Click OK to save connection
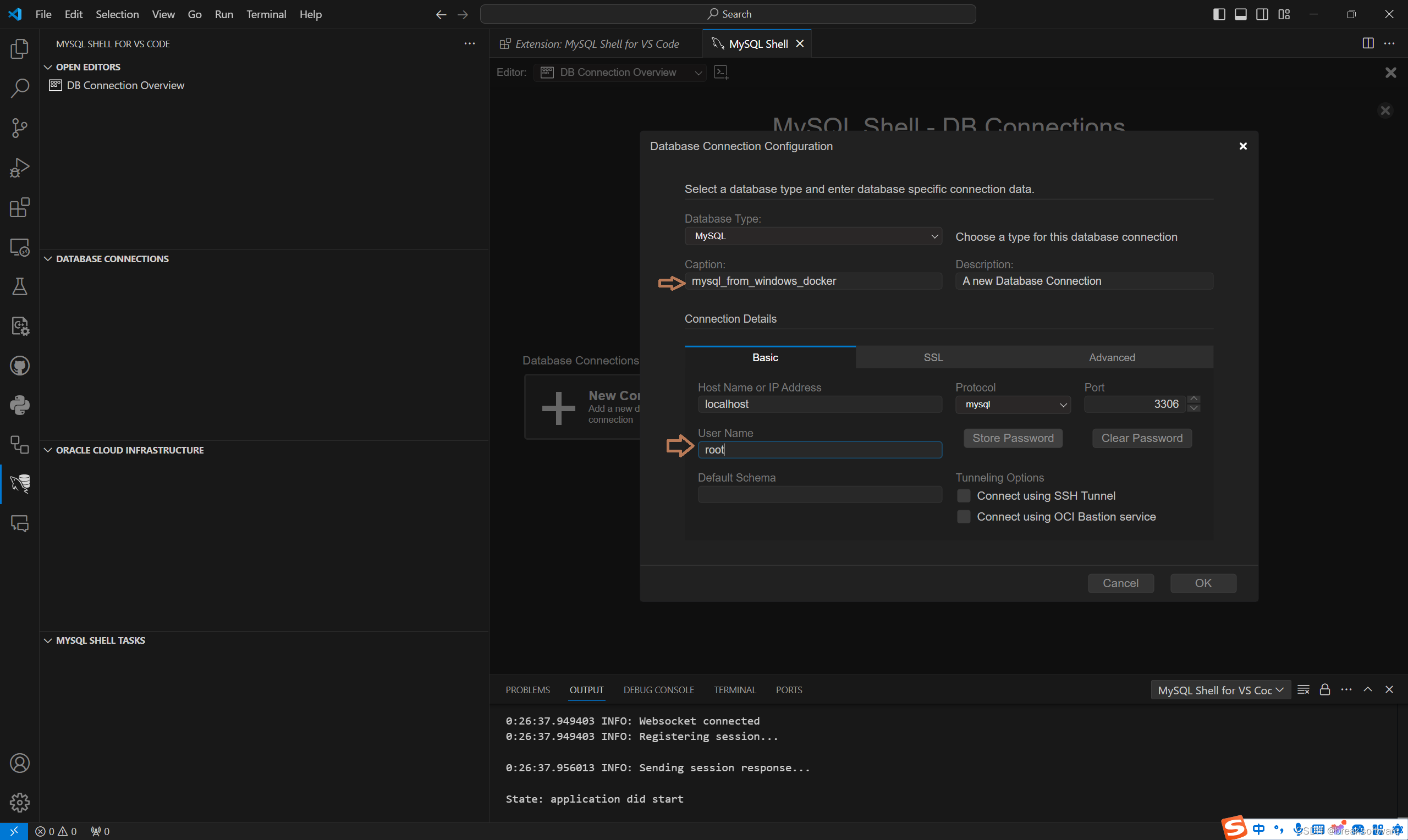Viewport: 1408px width, 840px height. tap(1202, 583)
